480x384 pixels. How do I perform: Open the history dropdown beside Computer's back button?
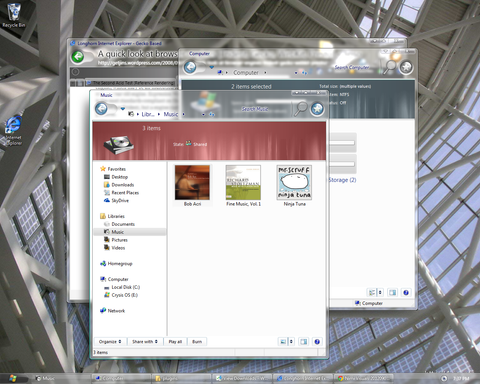(211, 67)
